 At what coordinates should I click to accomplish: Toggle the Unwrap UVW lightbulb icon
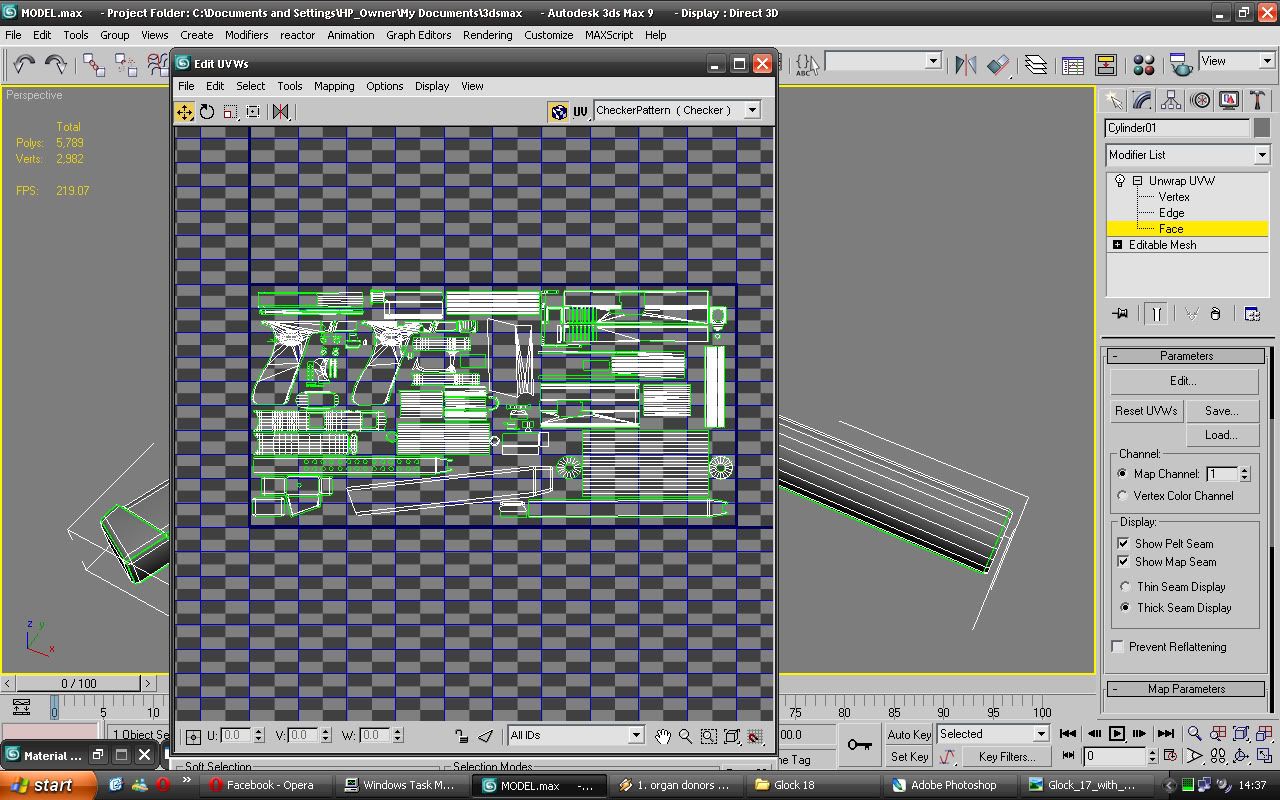coord(1119,181)
